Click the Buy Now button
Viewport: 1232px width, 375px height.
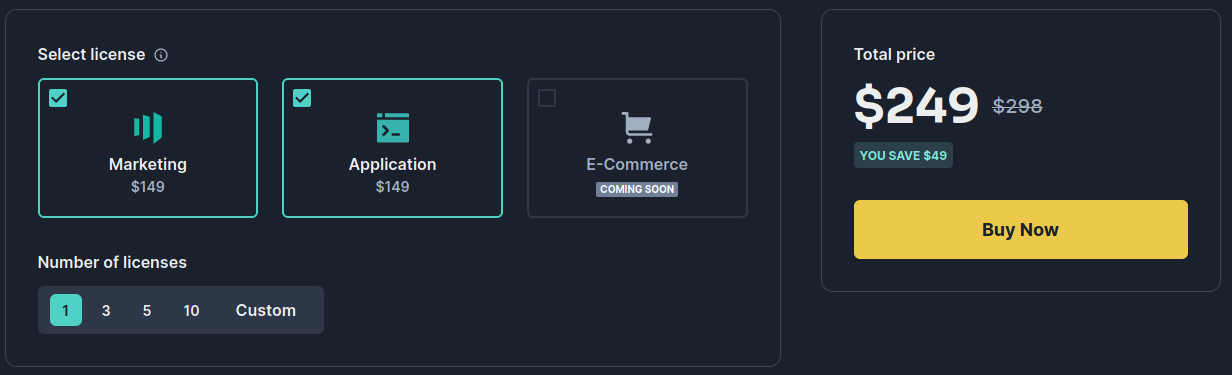(1021, 230)
